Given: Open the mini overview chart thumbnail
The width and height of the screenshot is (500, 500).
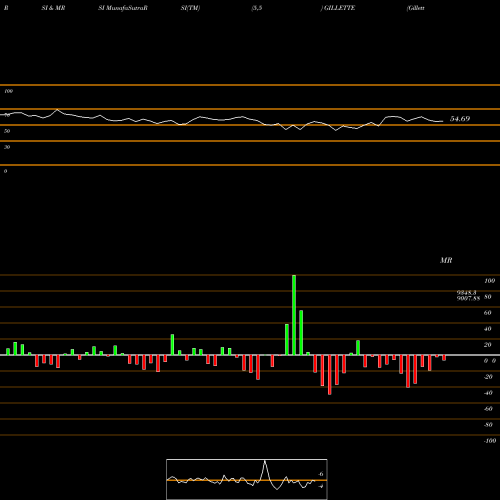Looking at the screenshot, I should coord(247,479).
